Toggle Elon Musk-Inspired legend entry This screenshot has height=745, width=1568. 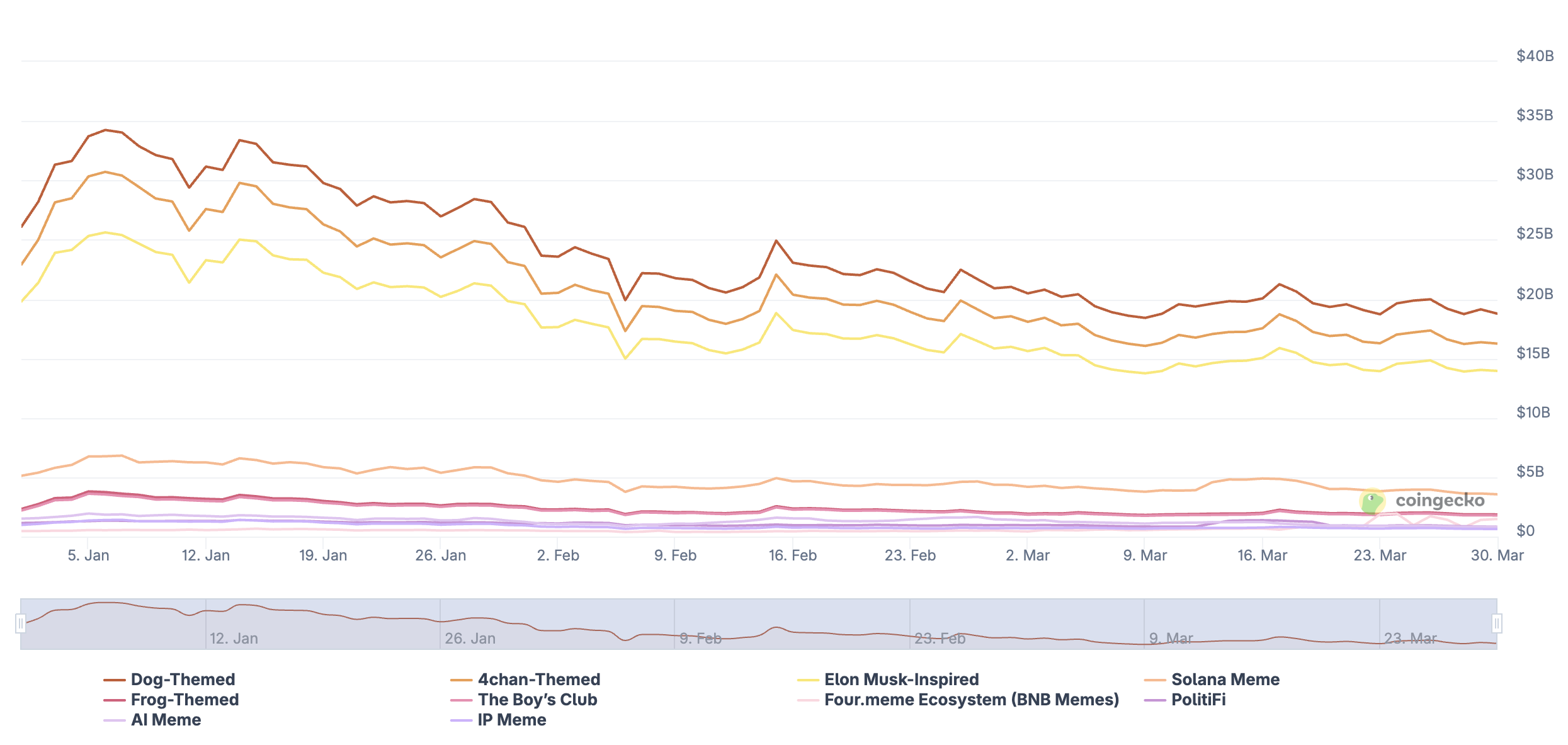point(901,680)
